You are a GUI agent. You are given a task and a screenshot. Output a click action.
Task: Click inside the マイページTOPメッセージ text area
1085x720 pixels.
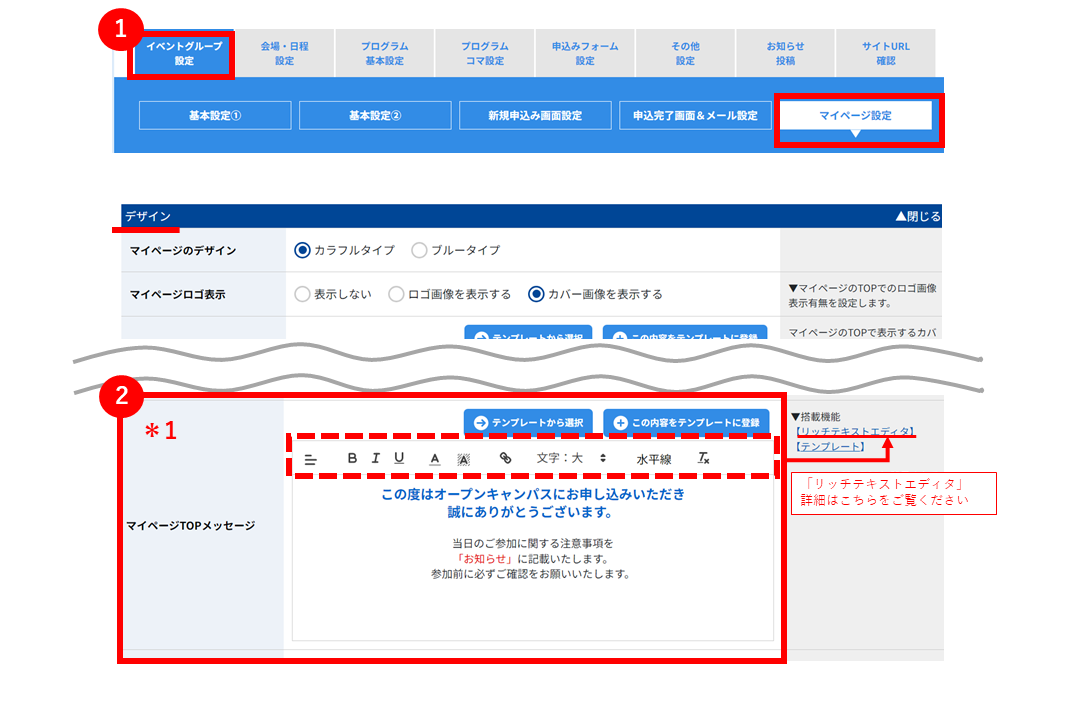point(532,559)
